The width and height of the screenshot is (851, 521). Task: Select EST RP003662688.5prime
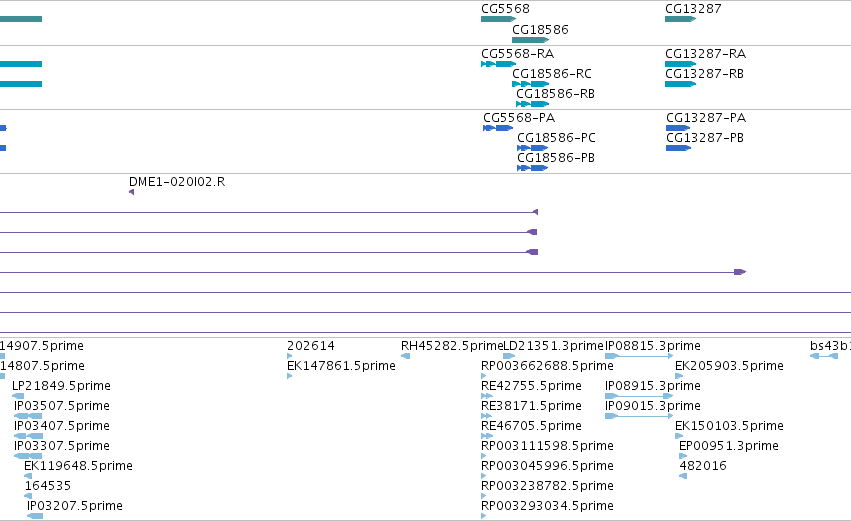pos(547,366)
